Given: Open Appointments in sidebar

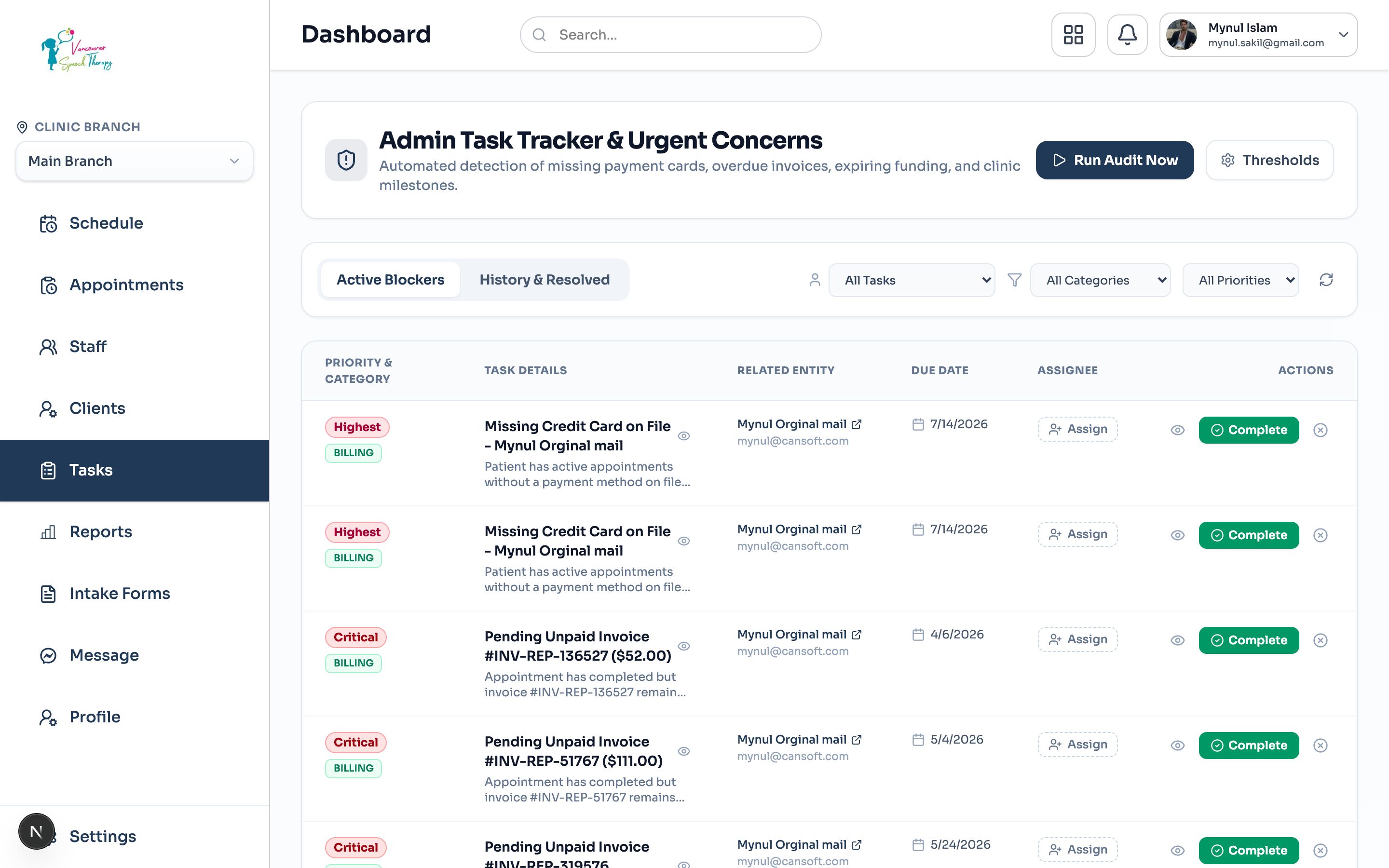Looking at the screenshot, I should pyautogui.click(x=134, y=285).
